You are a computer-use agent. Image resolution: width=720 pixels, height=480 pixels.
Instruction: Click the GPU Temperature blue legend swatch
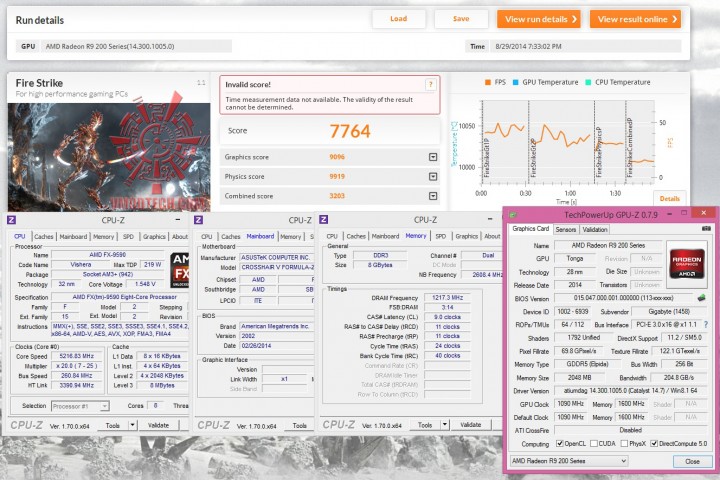click(515, 82)
